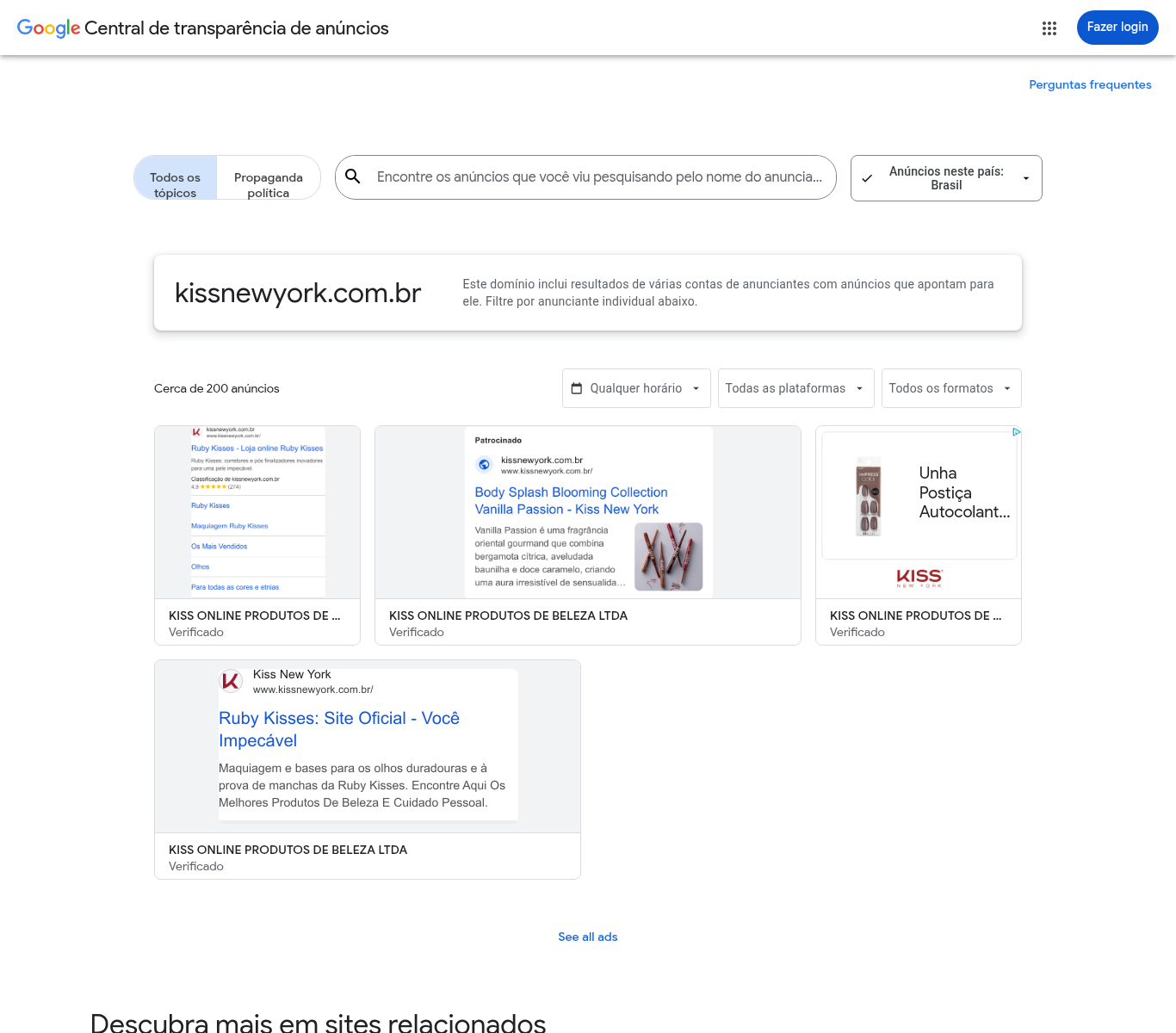Click the search magnifier icon
Viewport: 1176px width, 1033px height.
353,176
